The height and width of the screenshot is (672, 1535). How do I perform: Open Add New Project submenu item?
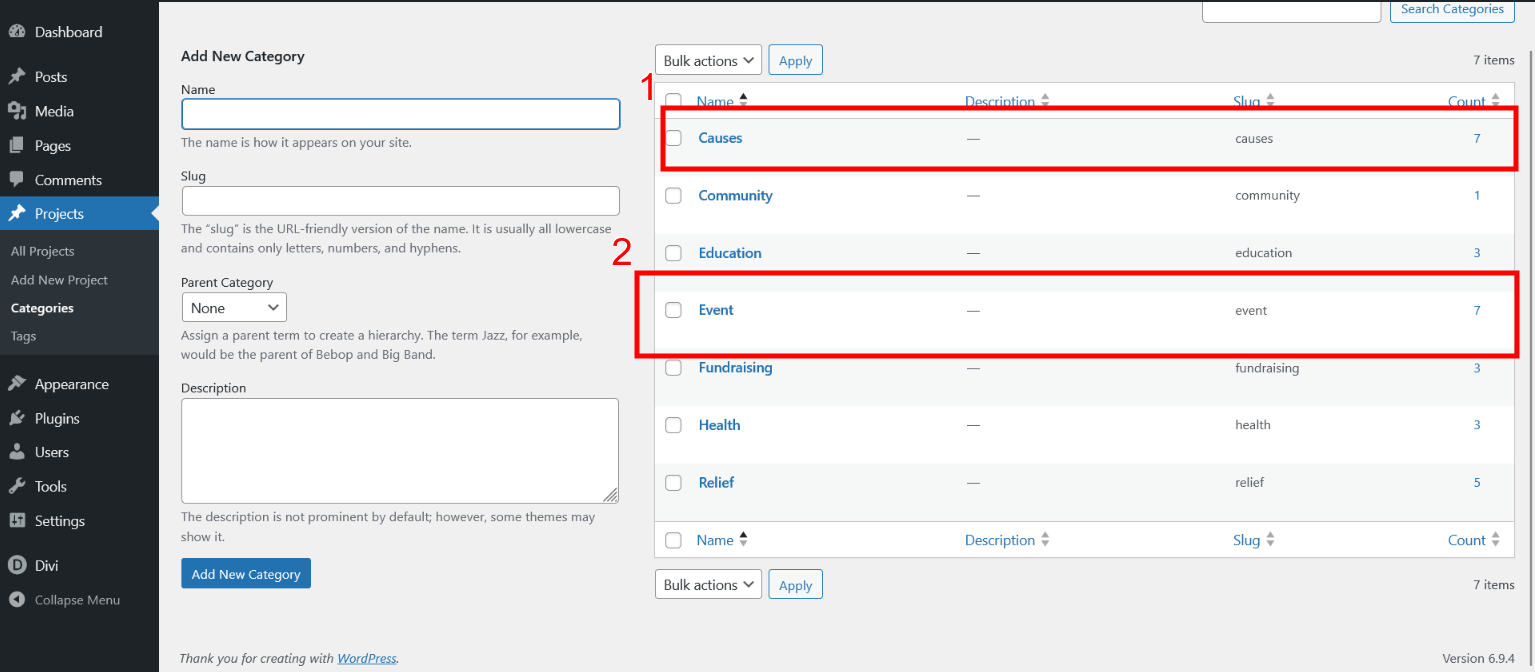(59, 280)
